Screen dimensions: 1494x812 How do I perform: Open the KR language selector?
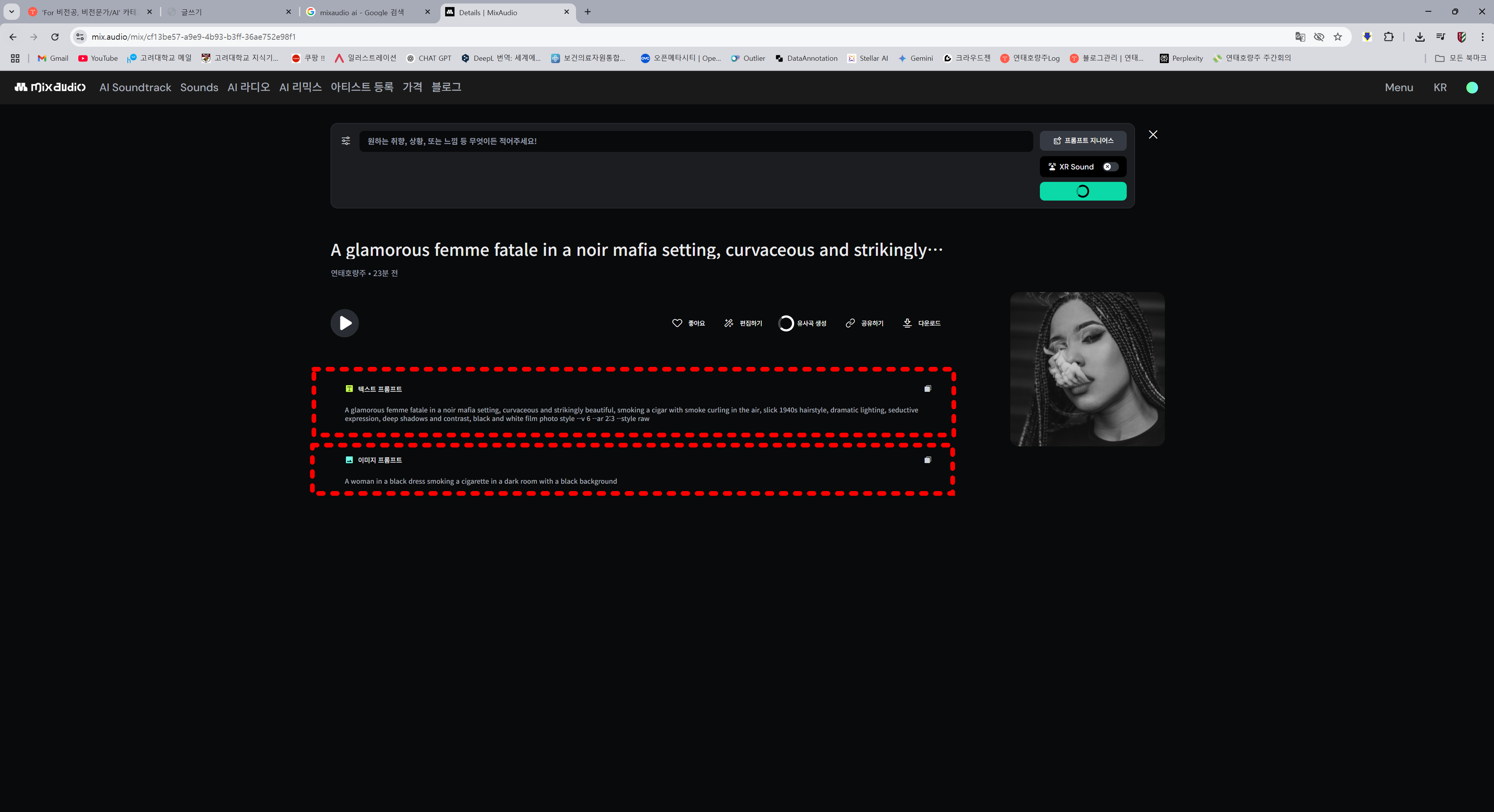tap(1439, 88)
